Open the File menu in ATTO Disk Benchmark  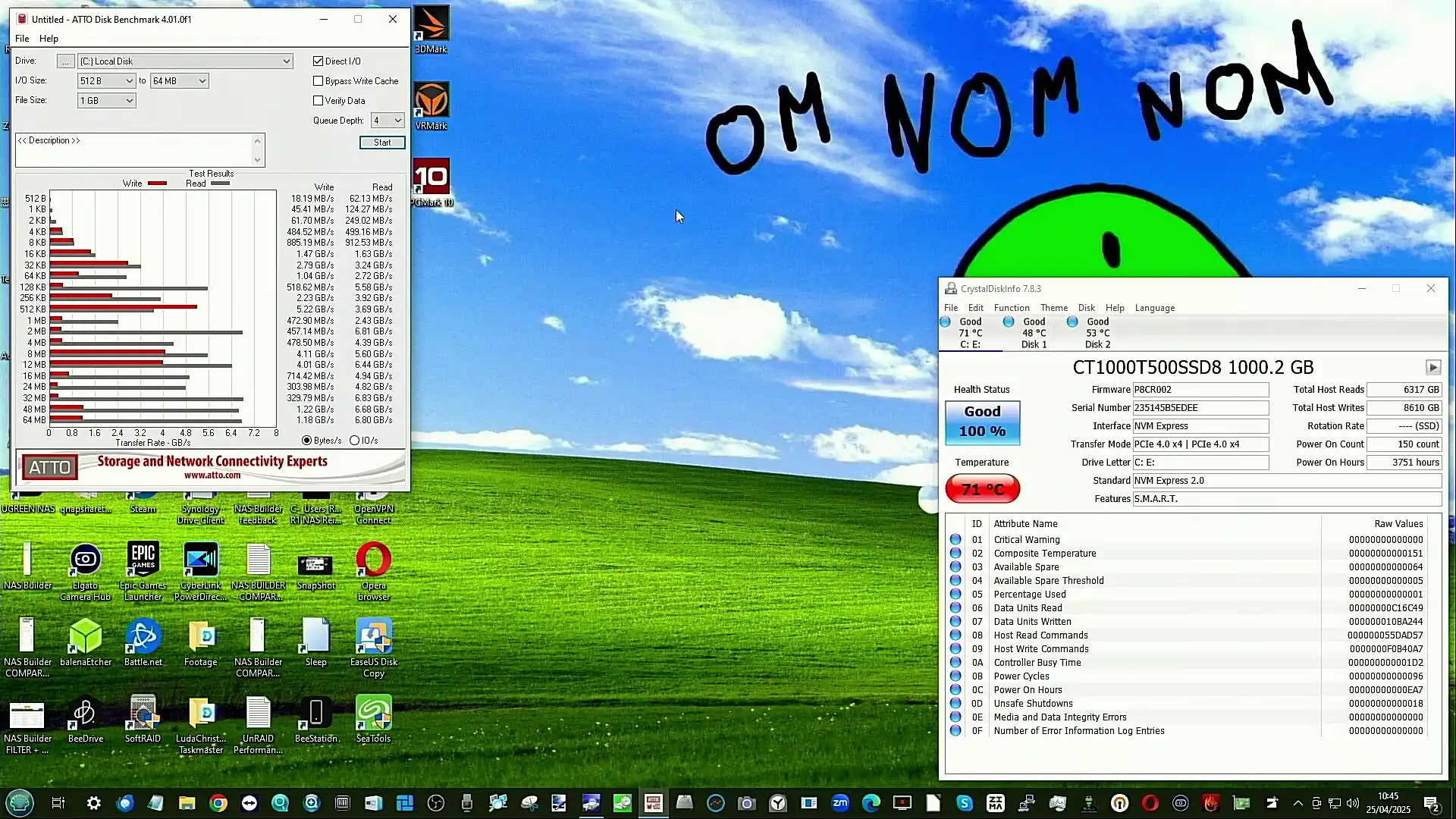click(x=22, y=39)
